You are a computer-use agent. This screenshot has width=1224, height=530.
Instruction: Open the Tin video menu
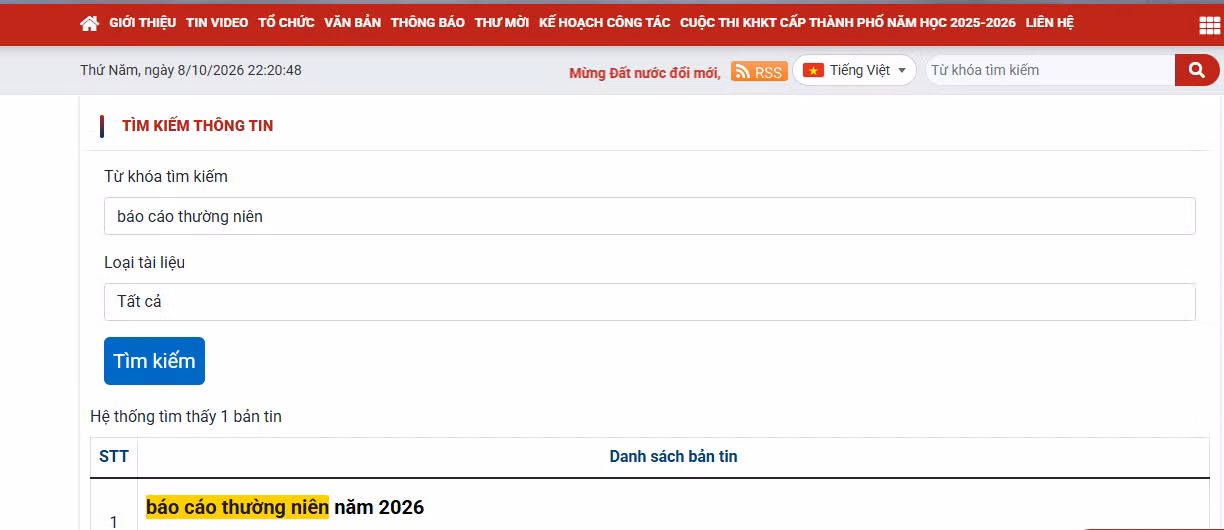[x=217, y=23]
